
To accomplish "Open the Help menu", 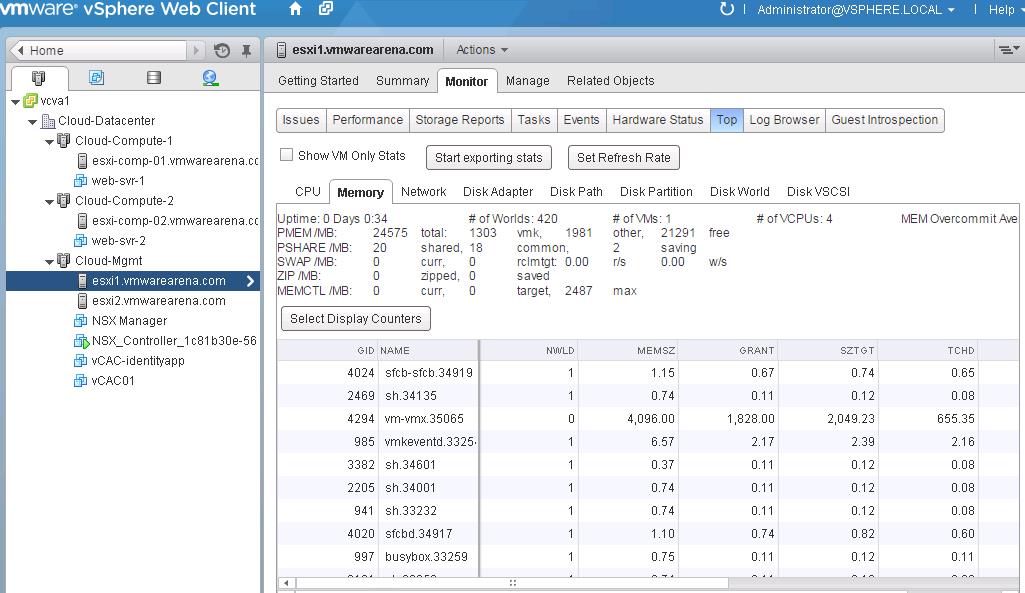I will click(x=1005, y=10).
